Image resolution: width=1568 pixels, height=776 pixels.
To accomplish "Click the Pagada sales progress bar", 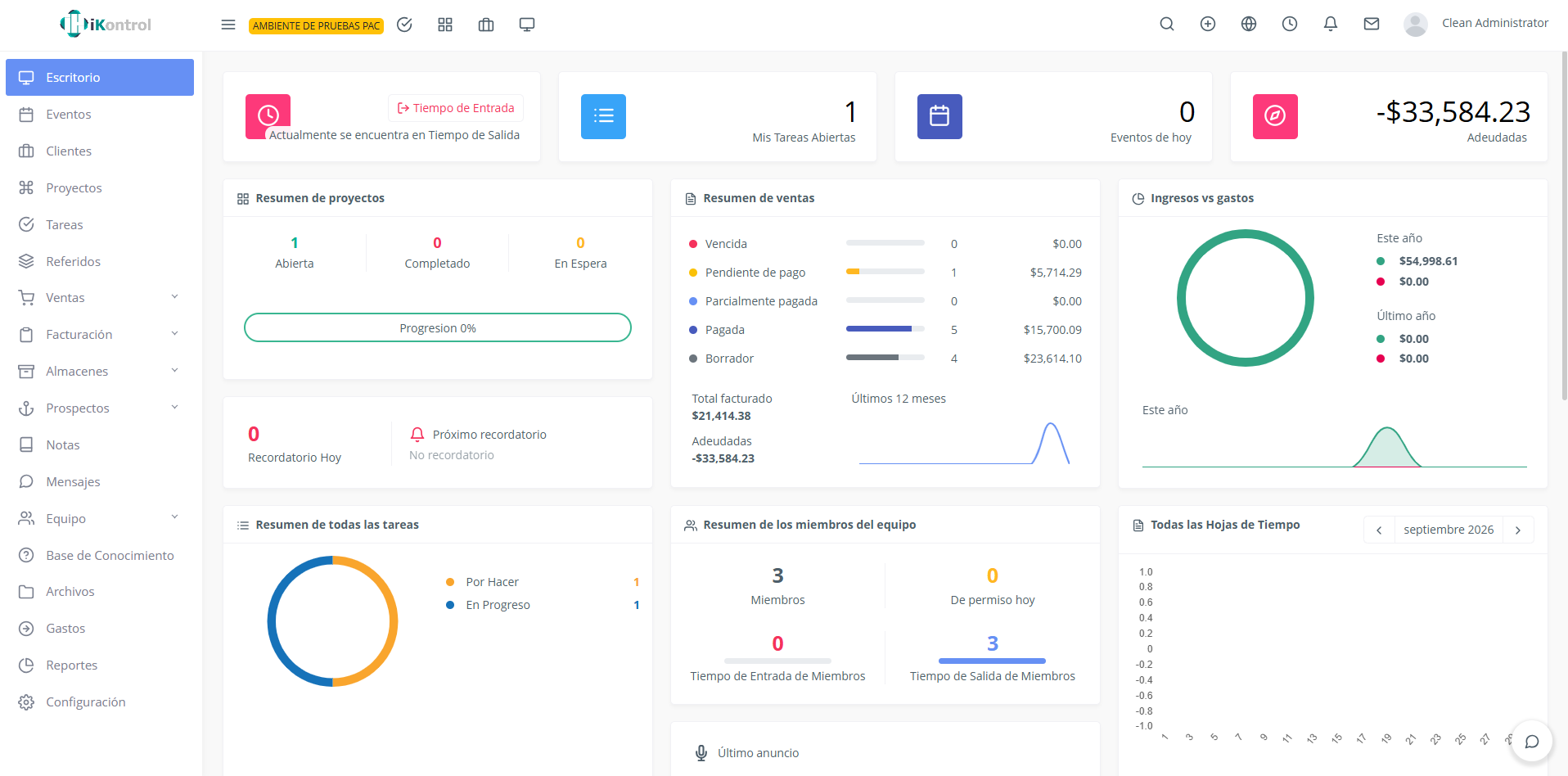I will [x=885, y=329].
